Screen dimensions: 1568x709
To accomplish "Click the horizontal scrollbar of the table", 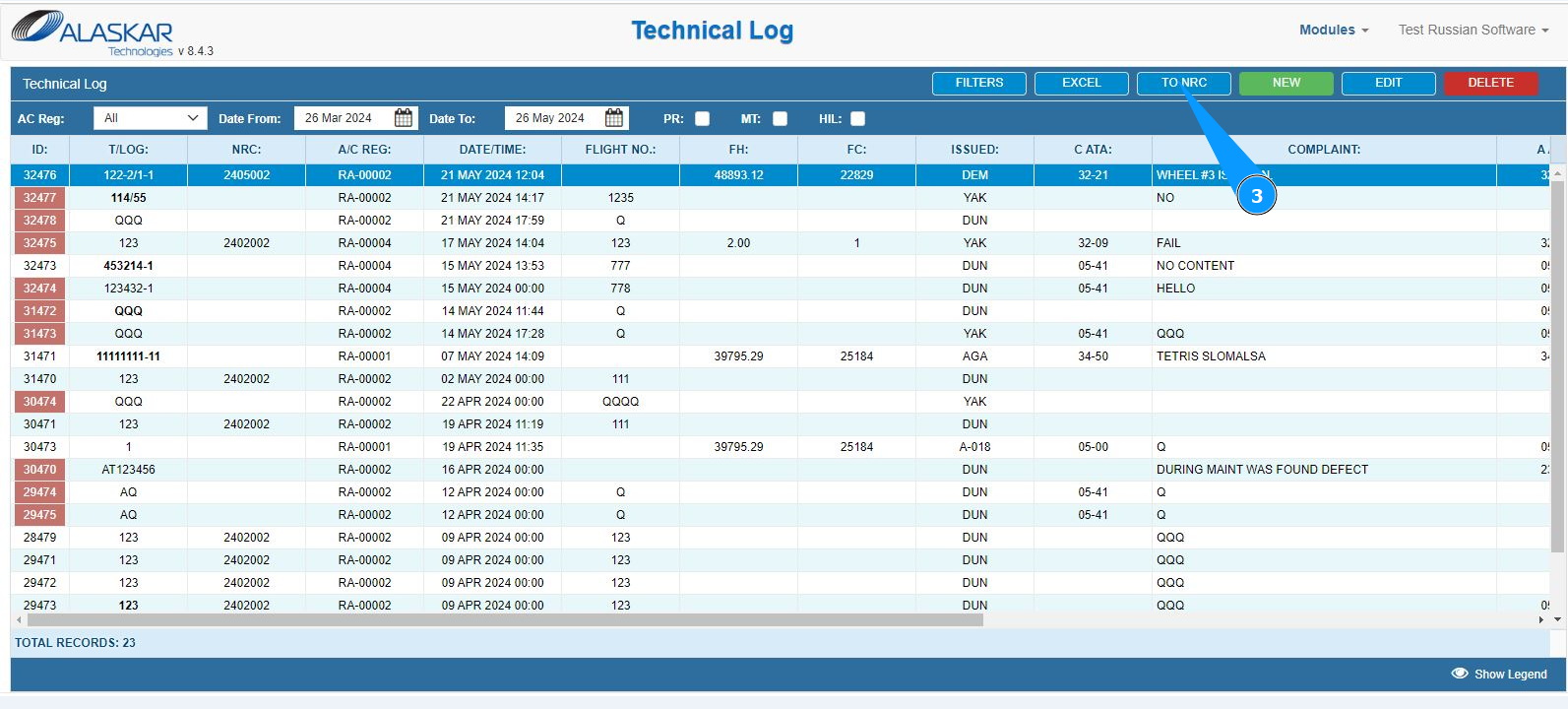I will tap(505, 620).
